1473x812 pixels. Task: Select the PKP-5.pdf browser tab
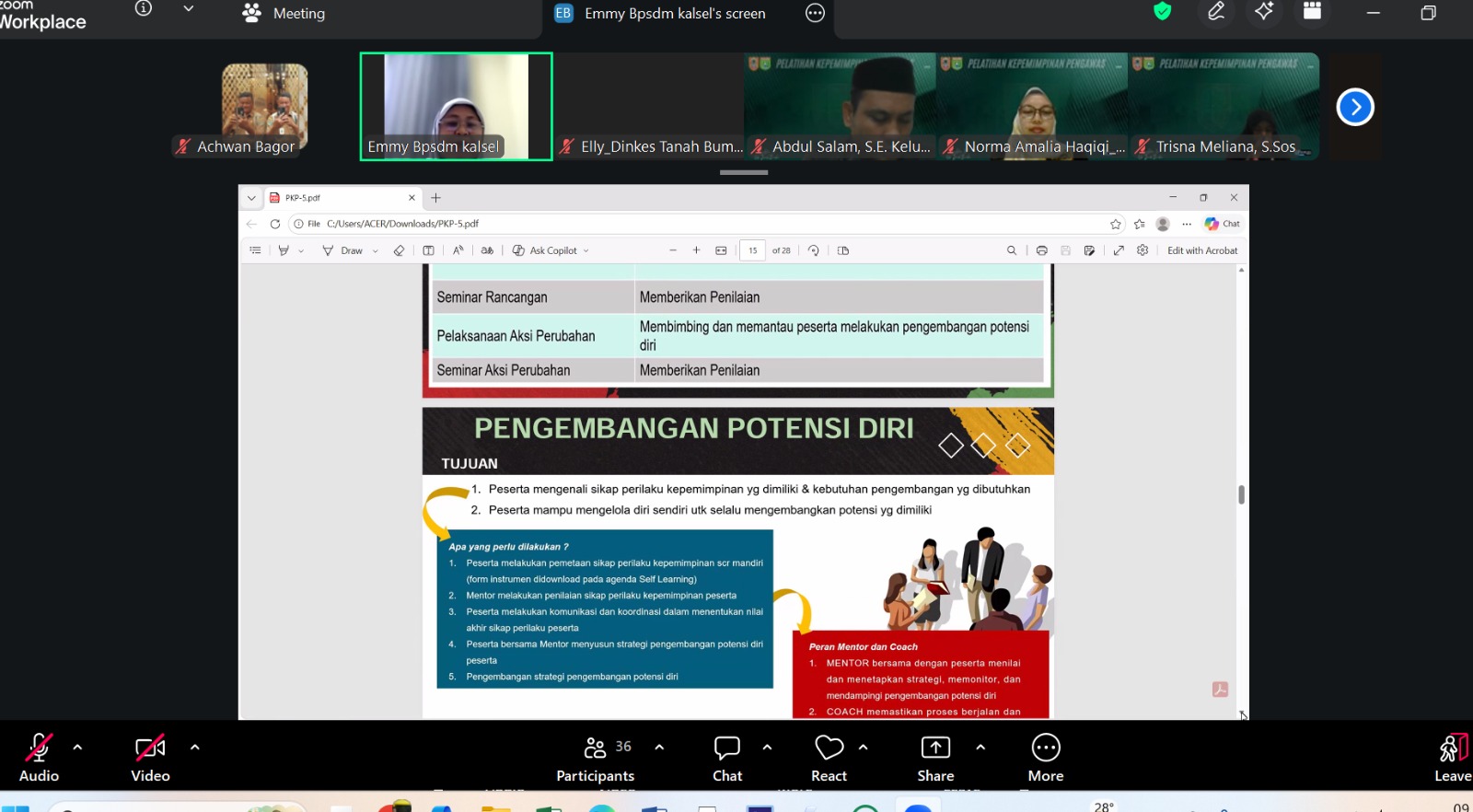[341, 198]
